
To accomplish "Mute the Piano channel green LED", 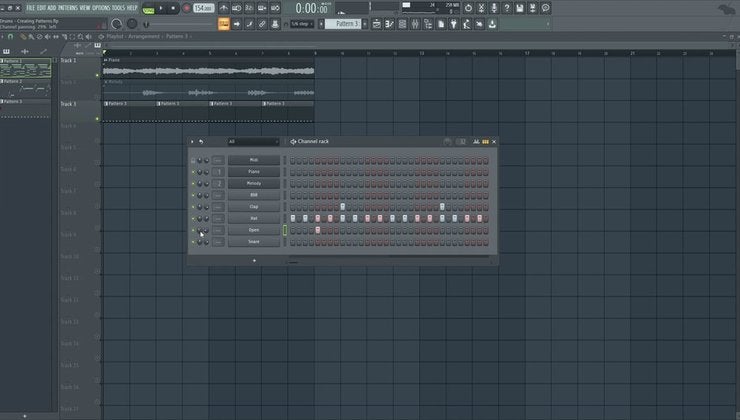I will 193,172.
